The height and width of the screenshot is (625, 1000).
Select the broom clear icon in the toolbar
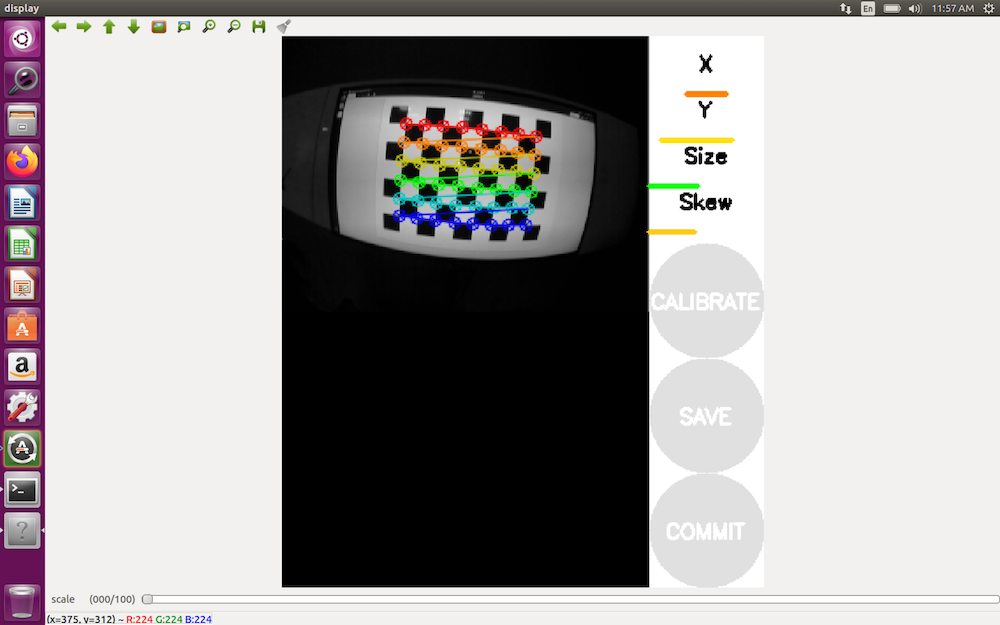tap(283, 26)
